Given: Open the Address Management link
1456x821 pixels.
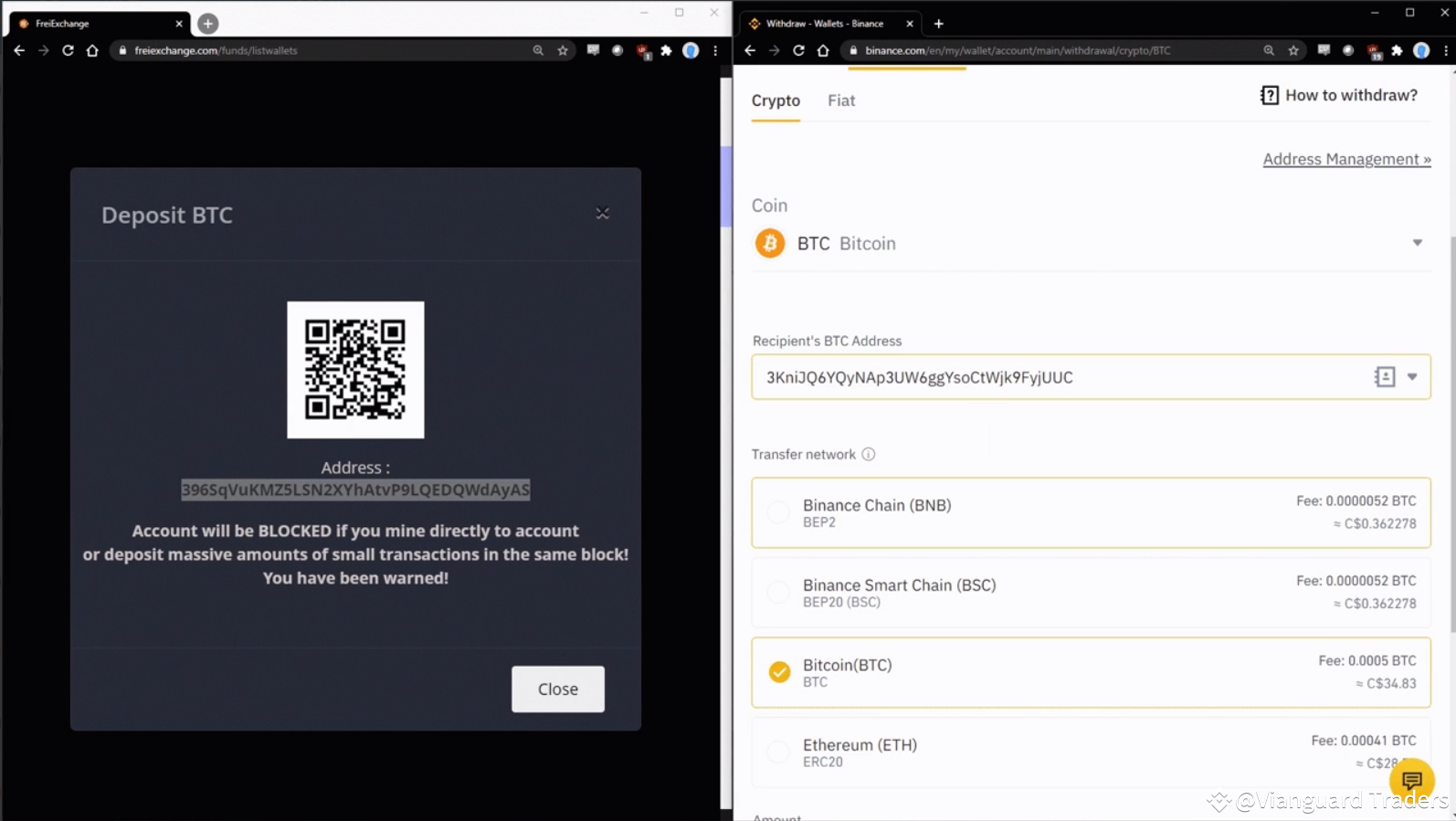Looking at the screenshot, I should (1346, 159).
